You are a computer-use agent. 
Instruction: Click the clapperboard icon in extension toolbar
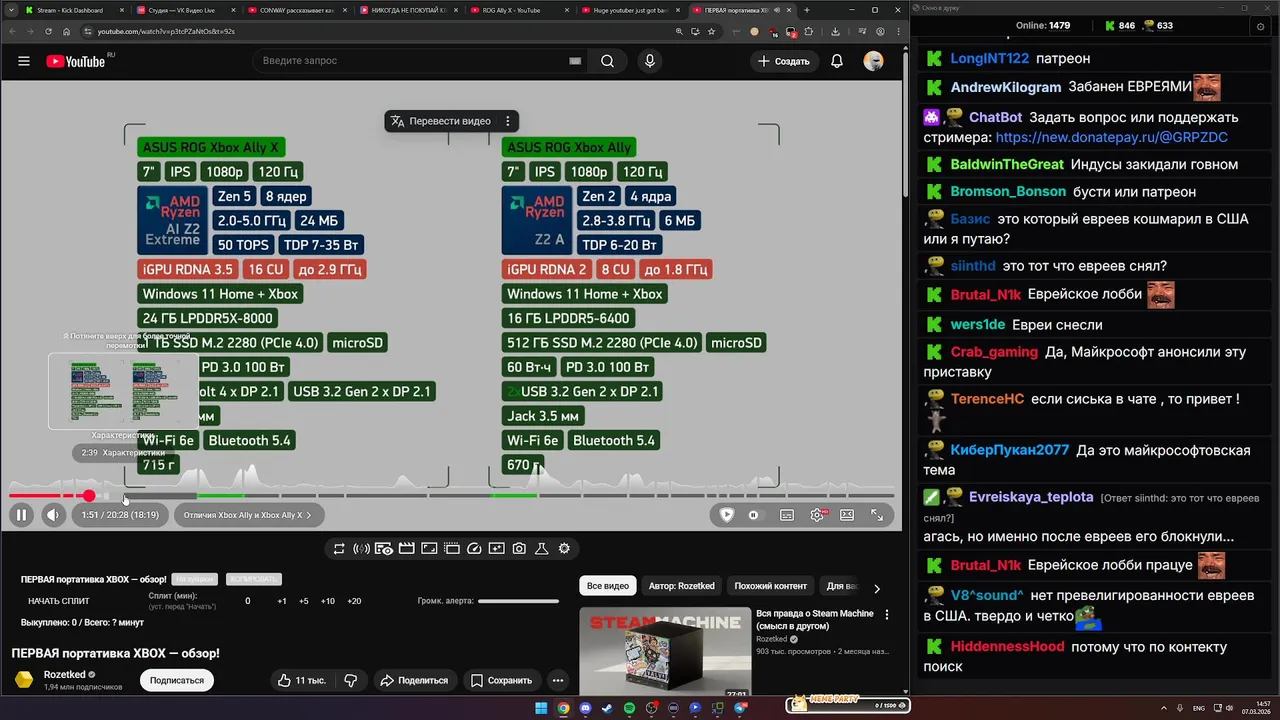click(x=406, y=548)
